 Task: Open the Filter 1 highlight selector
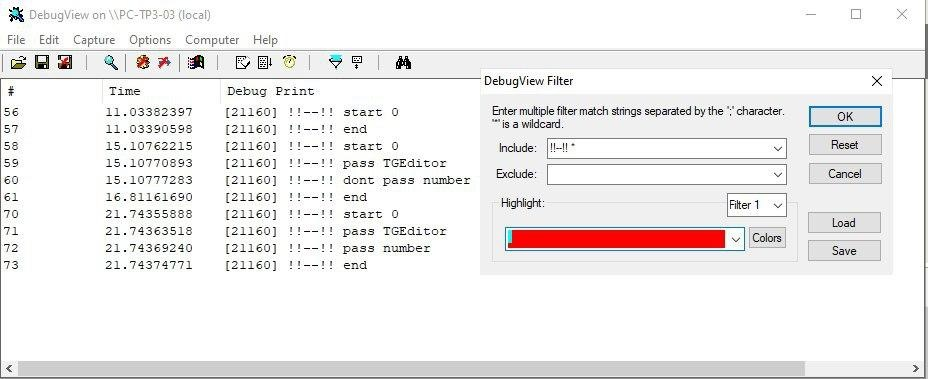point(756,205)
